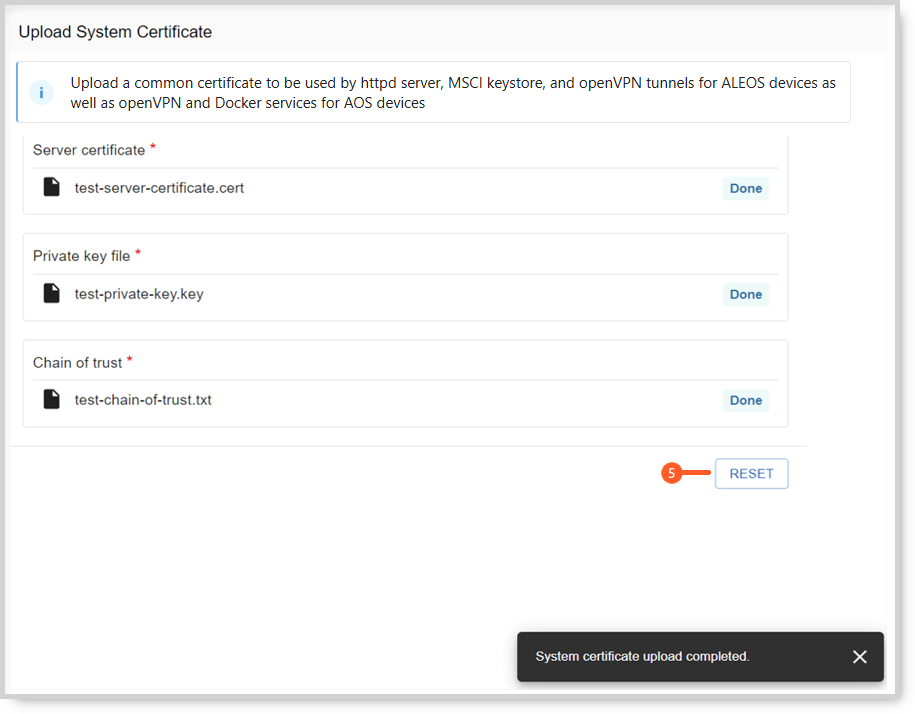Click Done badge for private key file
Viewport: 915px width, 714px height.
745,295
